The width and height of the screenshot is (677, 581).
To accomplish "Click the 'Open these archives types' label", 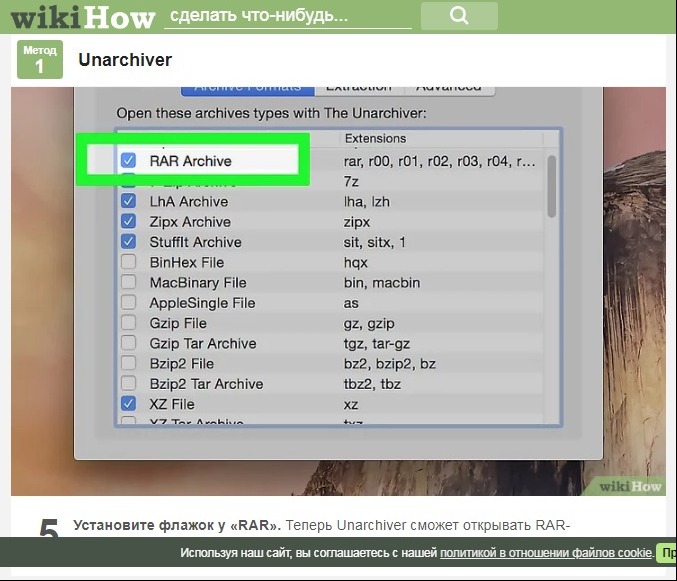I will 271,113.
